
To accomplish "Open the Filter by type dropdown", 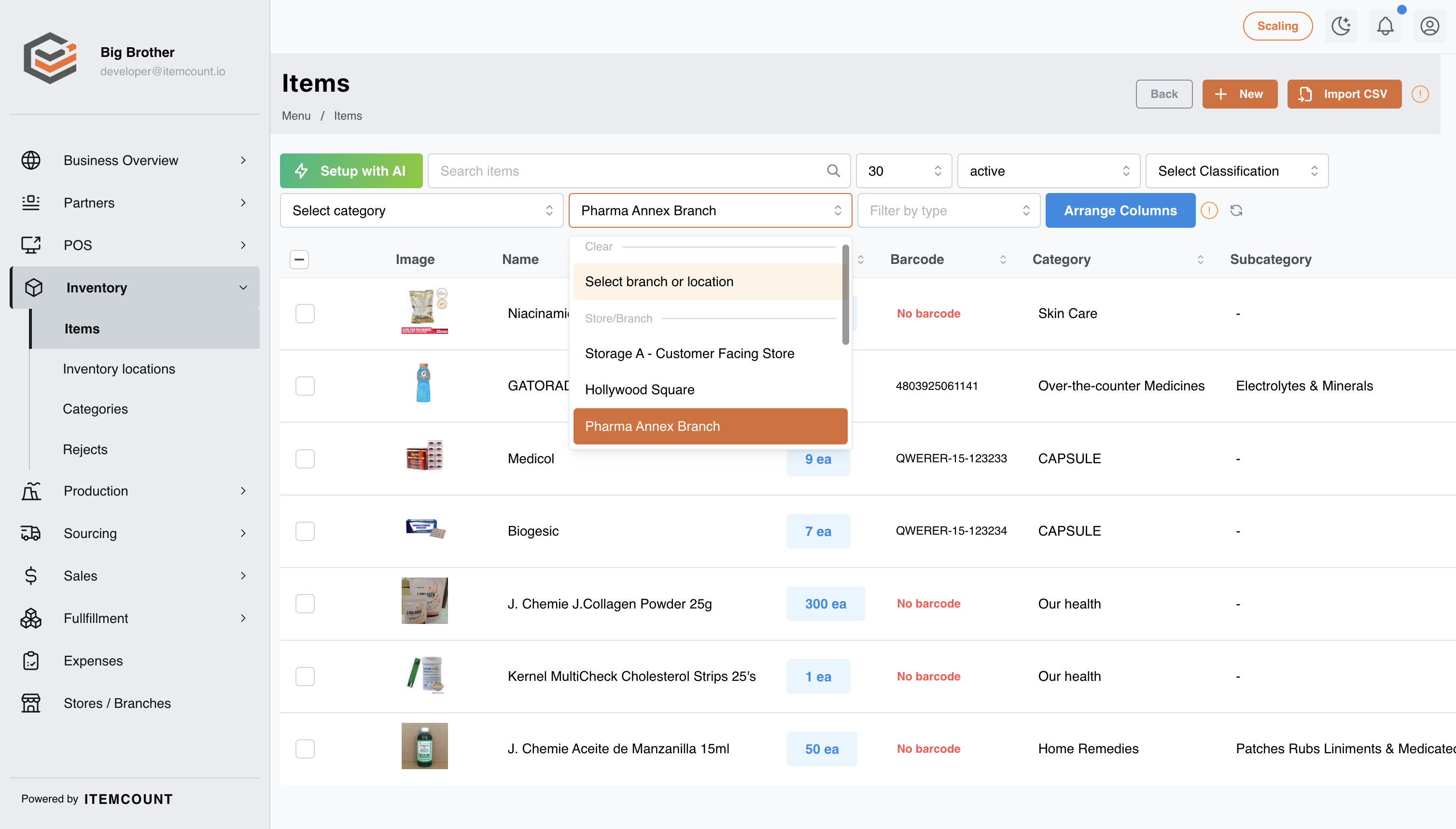I will (949, 211).
